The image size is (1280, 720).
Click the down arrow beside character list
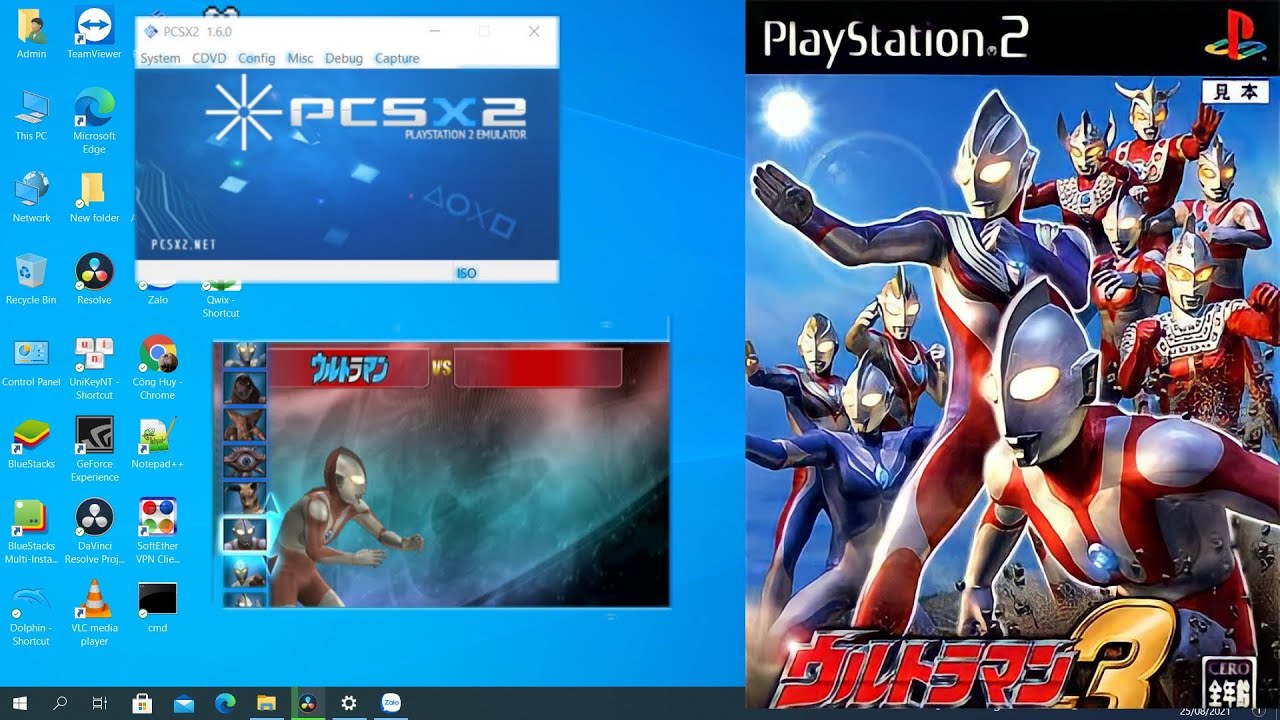click(272, 563)
